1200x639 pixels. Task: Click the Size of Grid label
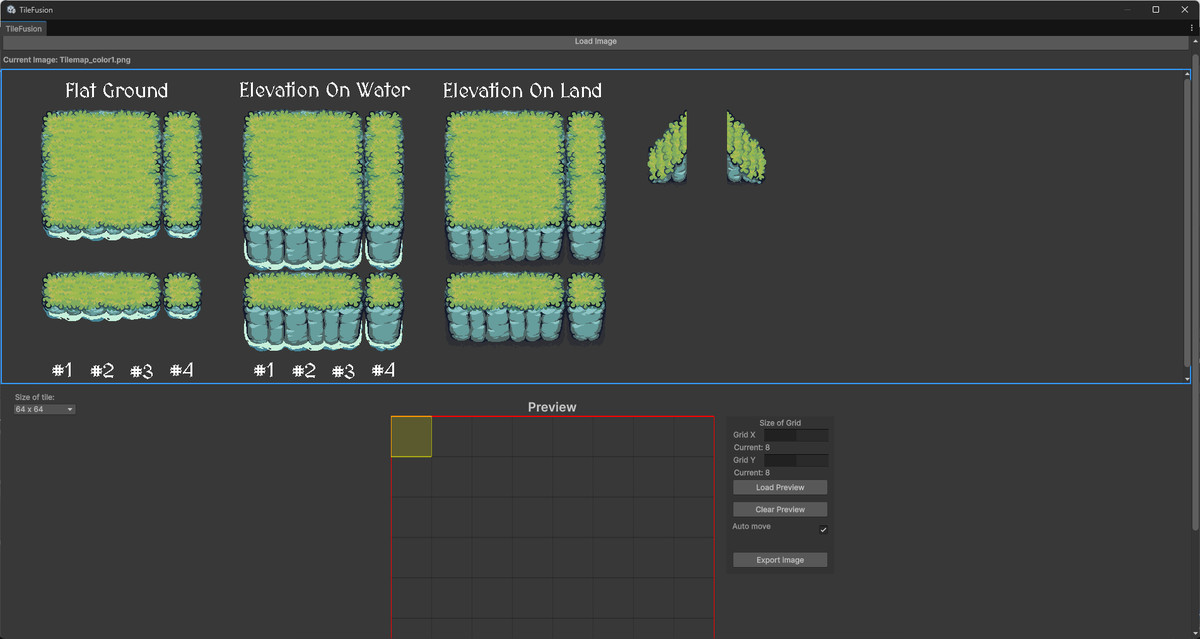coord(780,423)
